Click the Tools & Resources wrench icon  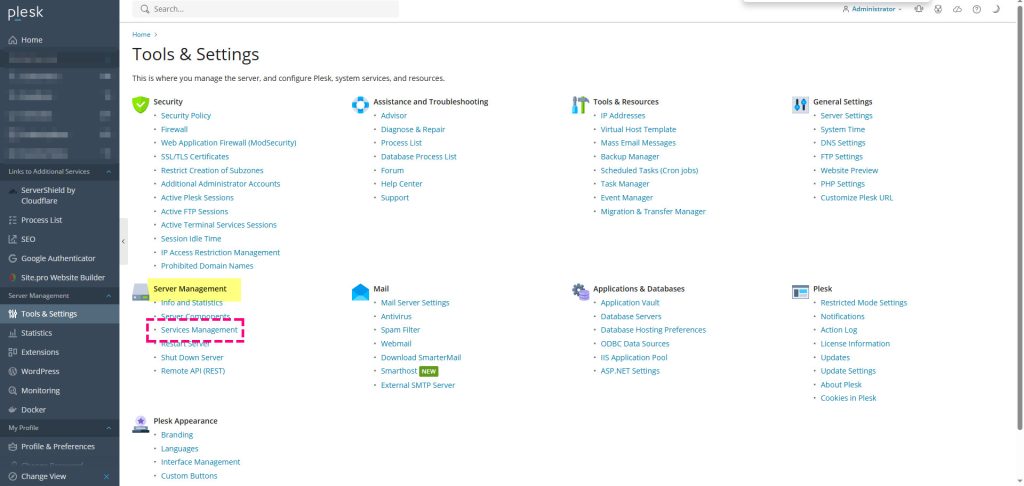pyautogui.click(x=580, y=104)
